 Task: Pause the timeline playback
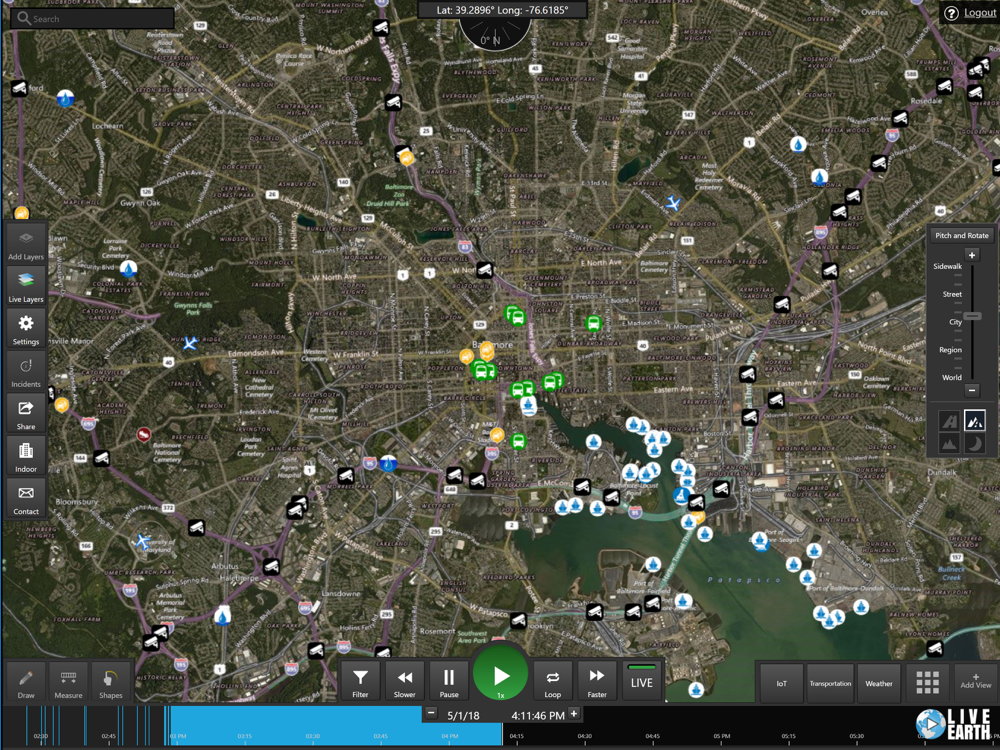point(448,681)
